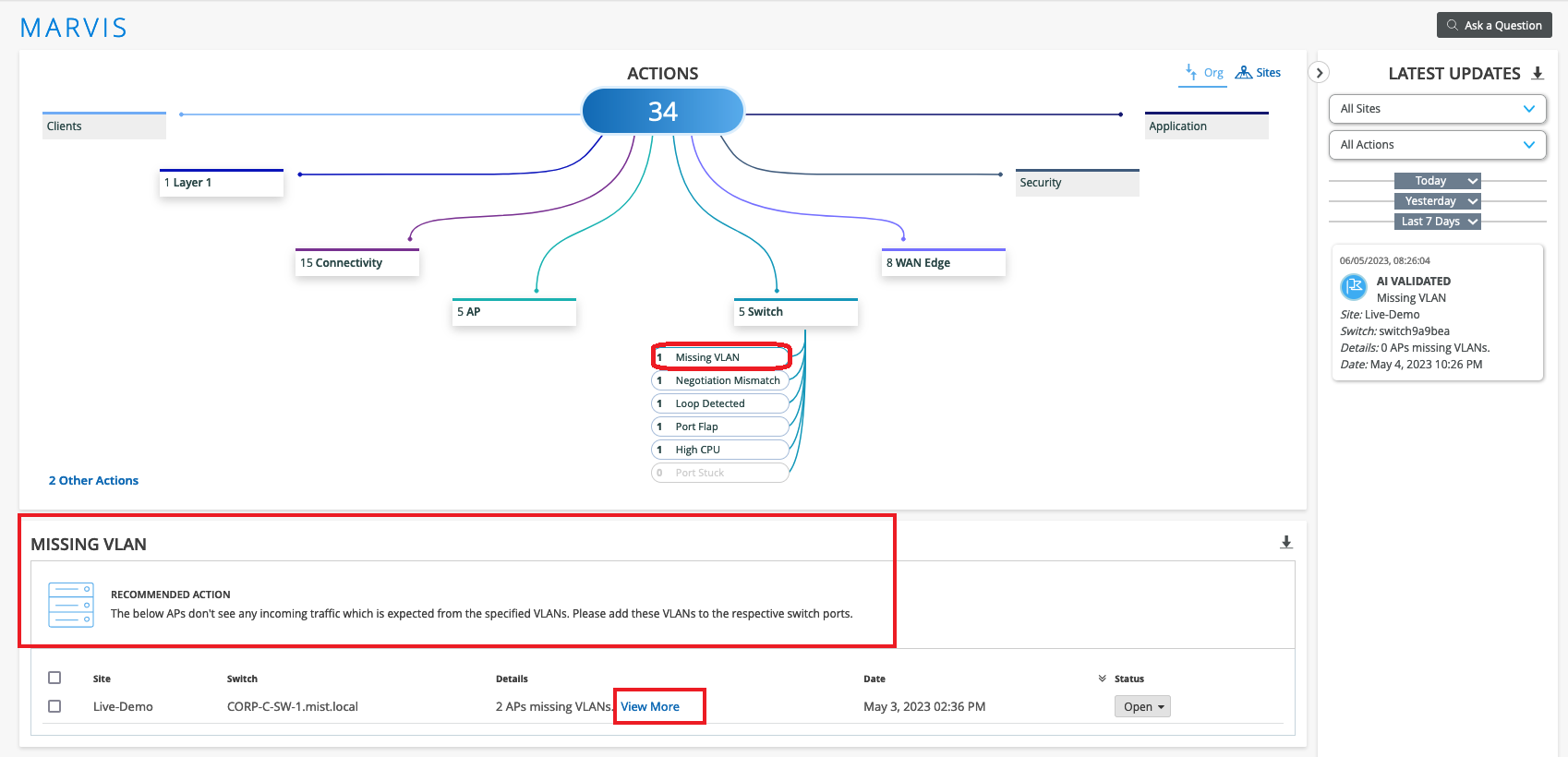Click the 2 APs missing VLANs text
1568x757 pixels.
tap(554, 706)
